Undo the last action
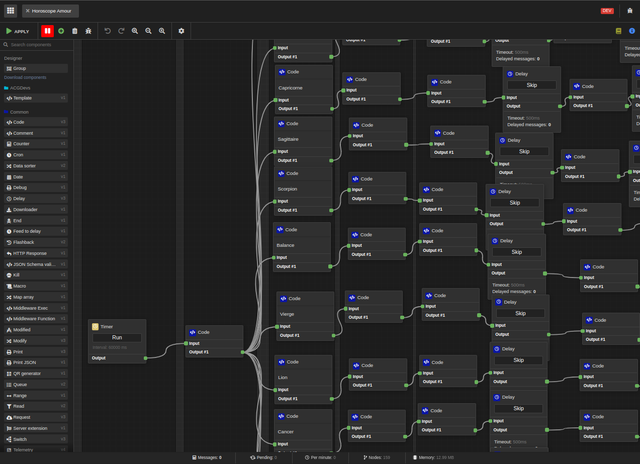The image size is (640, 464). click(x=107, y=31)
